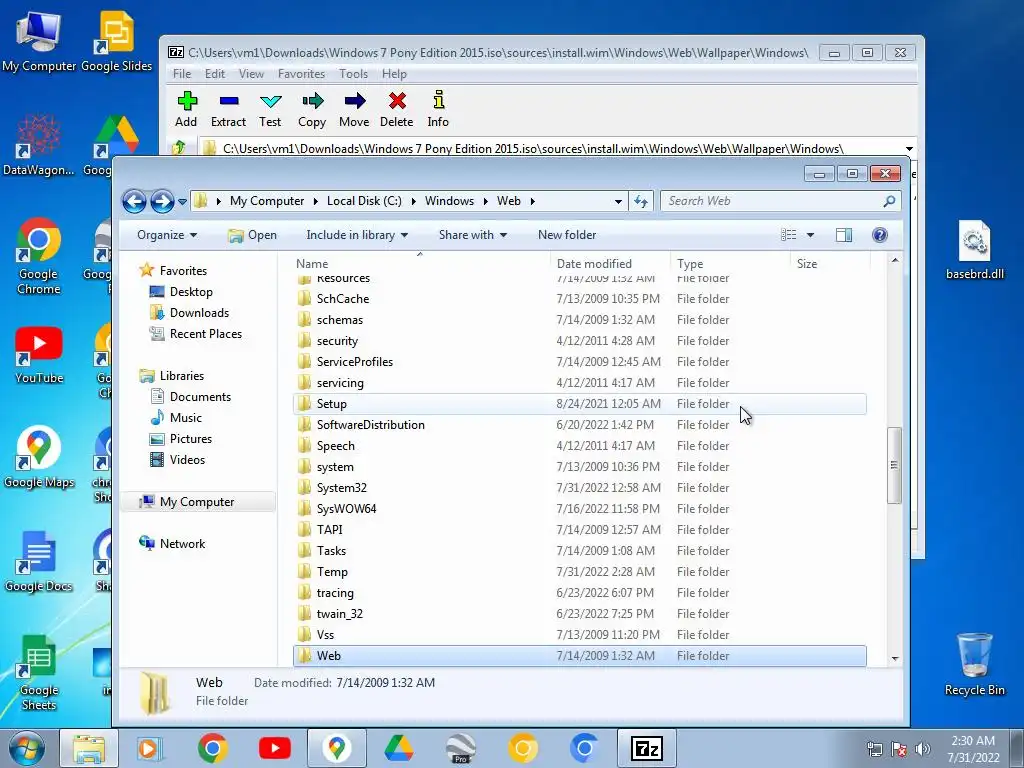The width and height of the screenshot is (1024, 768).
Task: Open the Windows Start menu
Action: 27,748
